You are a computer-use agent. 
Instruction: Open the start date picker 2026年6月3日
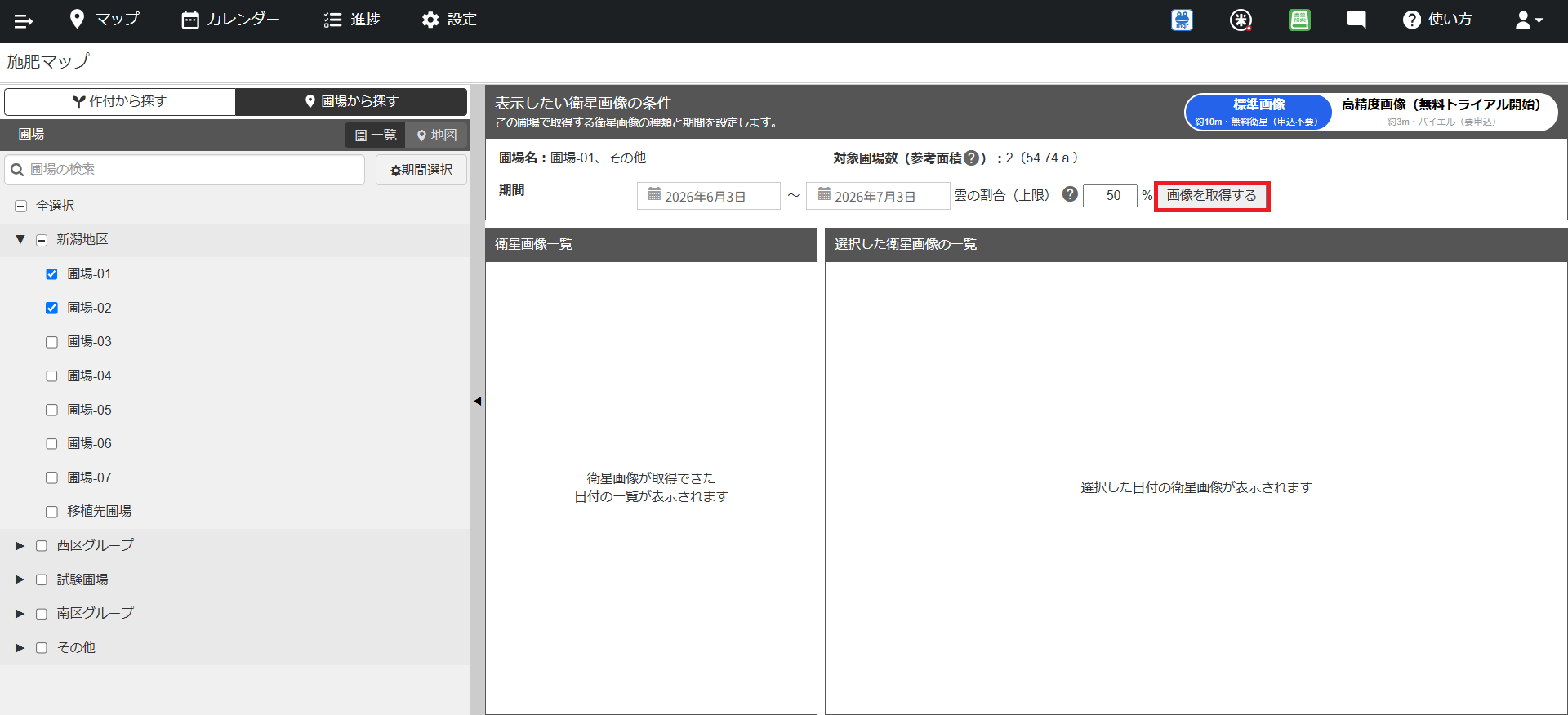(x=708, y=196)
